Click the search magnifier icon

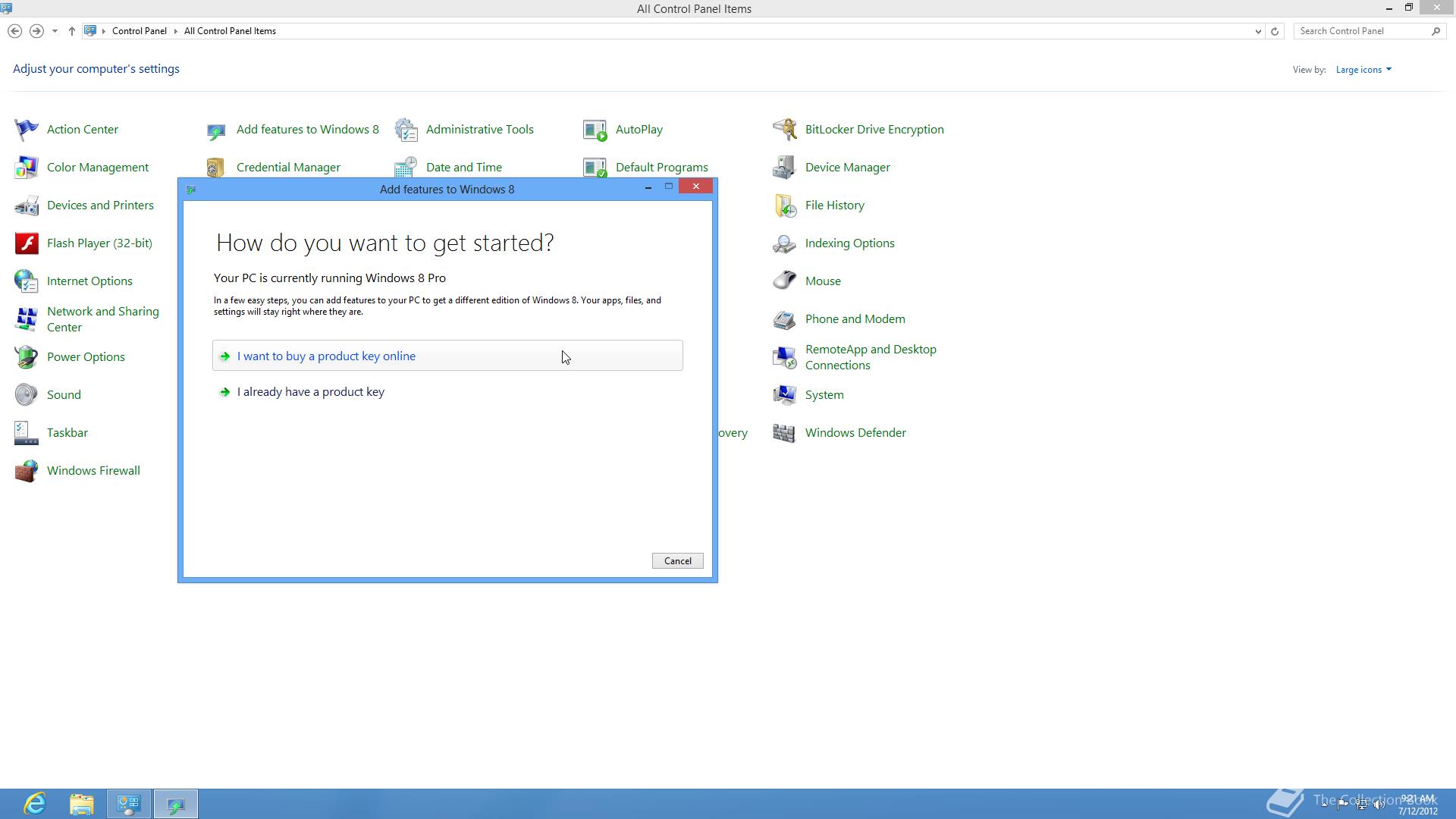point(1436,31)
